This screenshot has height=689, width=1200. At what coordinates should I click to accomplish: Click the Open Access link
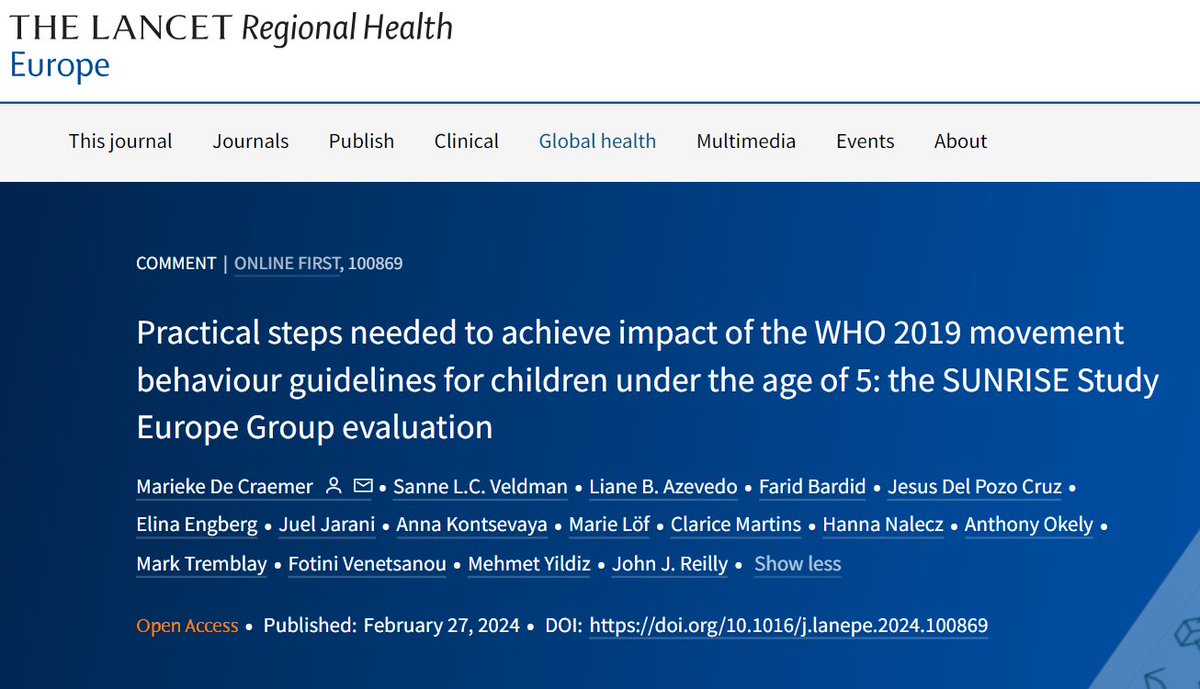(x=187, y=626)
